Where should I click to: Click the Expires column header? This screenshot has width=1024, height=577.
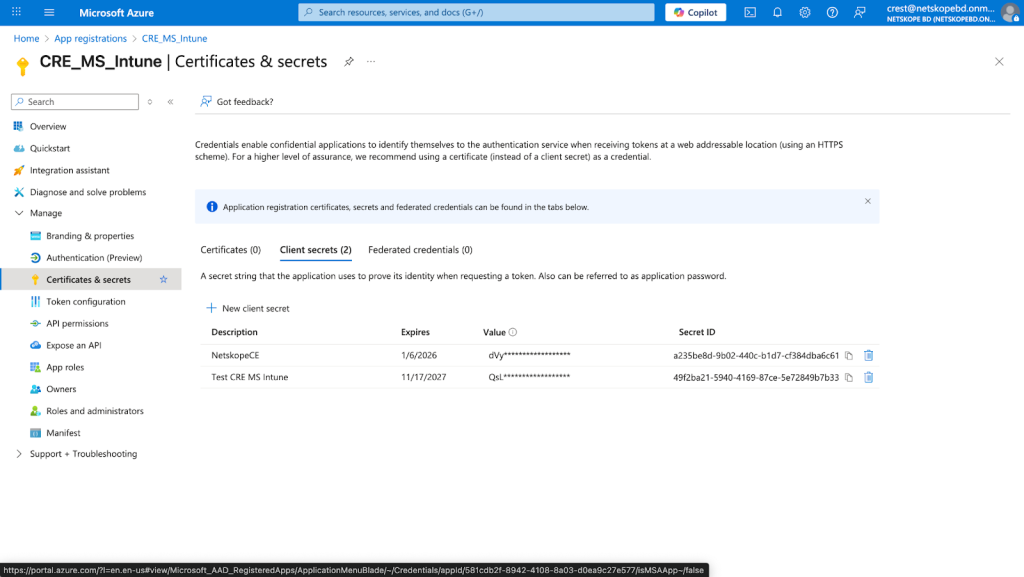(x=415, y=332)
